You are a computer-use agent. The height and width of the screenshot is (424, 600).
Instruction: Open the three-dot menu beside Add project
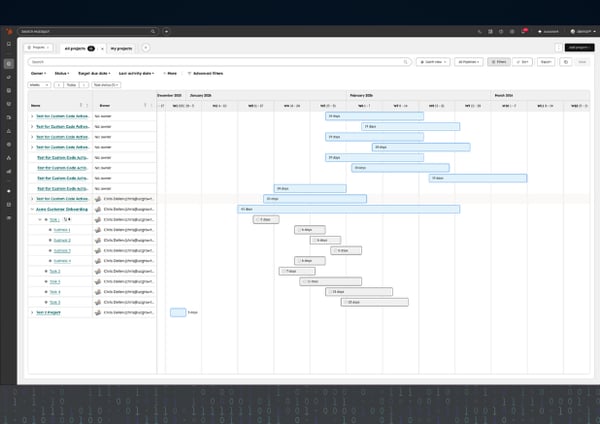pyautogui.click(x=559, y=47)
